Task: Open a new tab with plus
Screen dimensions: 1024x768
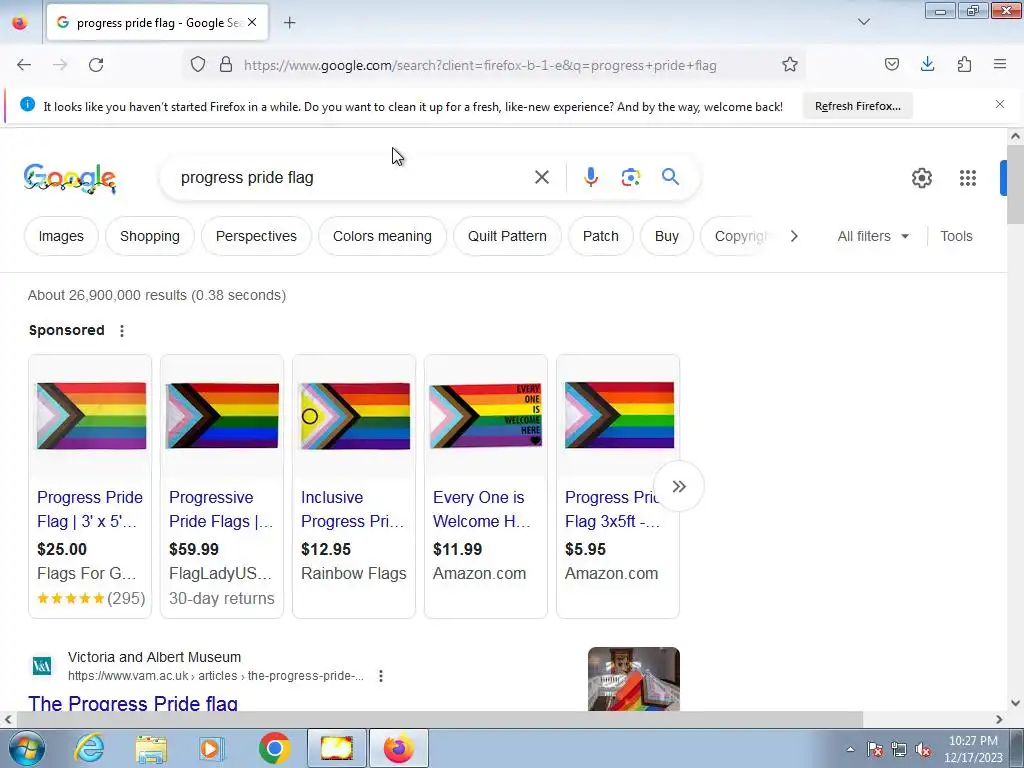Action: click(290, 23)
